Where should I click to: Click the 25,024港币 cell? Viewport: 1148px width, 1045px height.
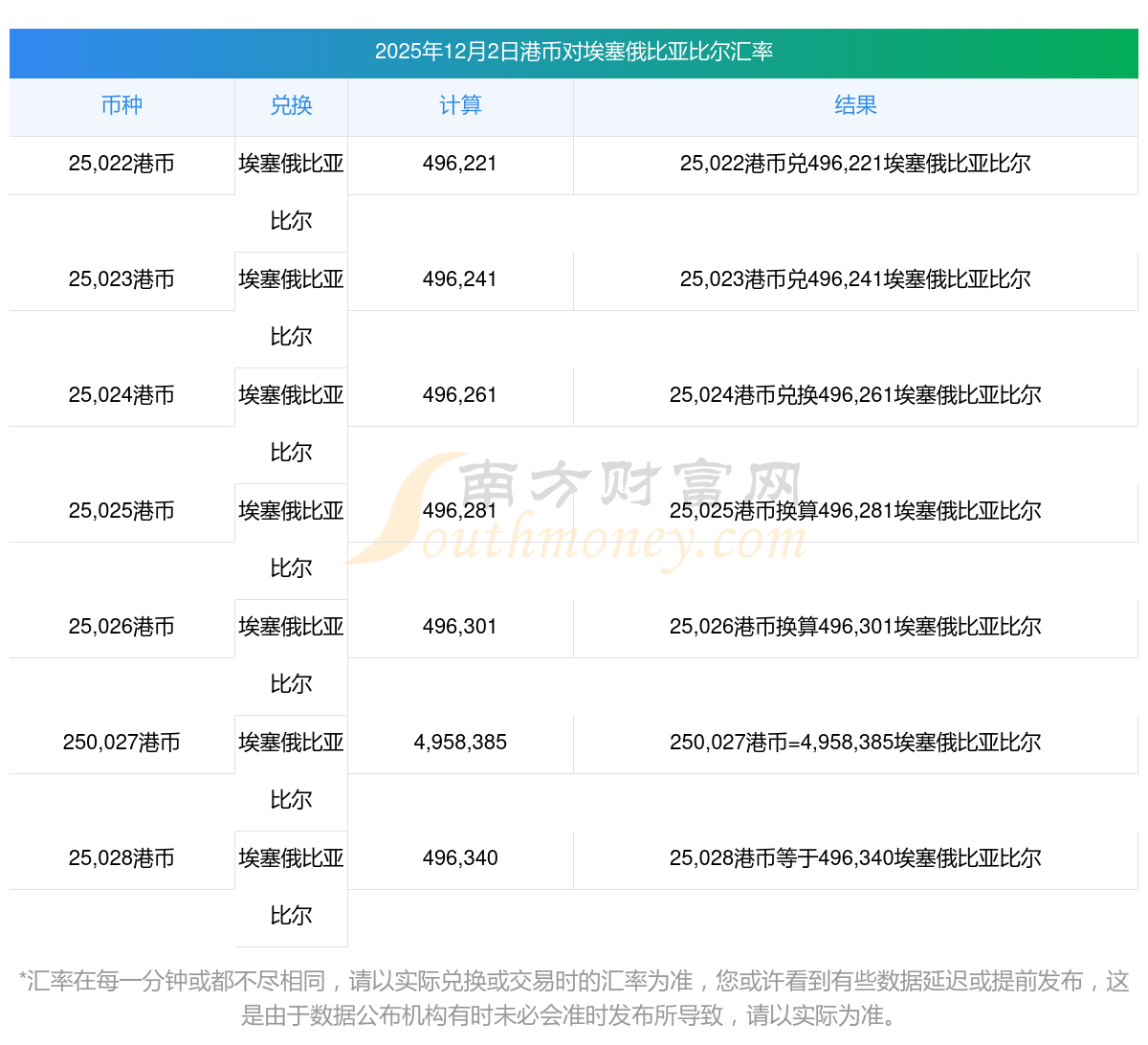pyautogui.click(x=121, y=396)
